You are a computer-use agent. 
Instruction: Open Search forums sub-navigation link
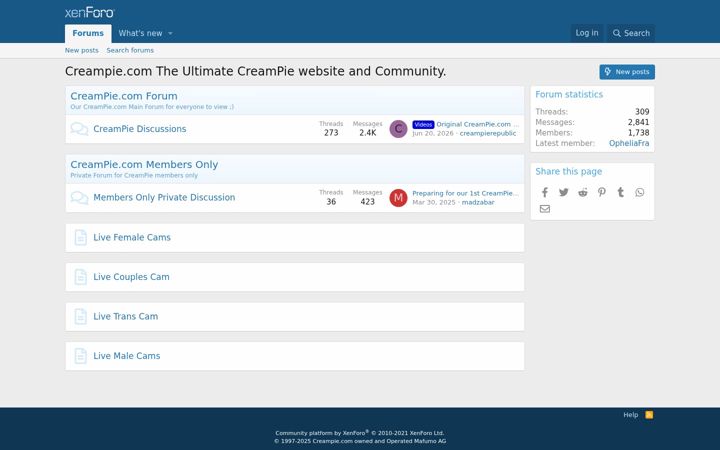[130, 51]
